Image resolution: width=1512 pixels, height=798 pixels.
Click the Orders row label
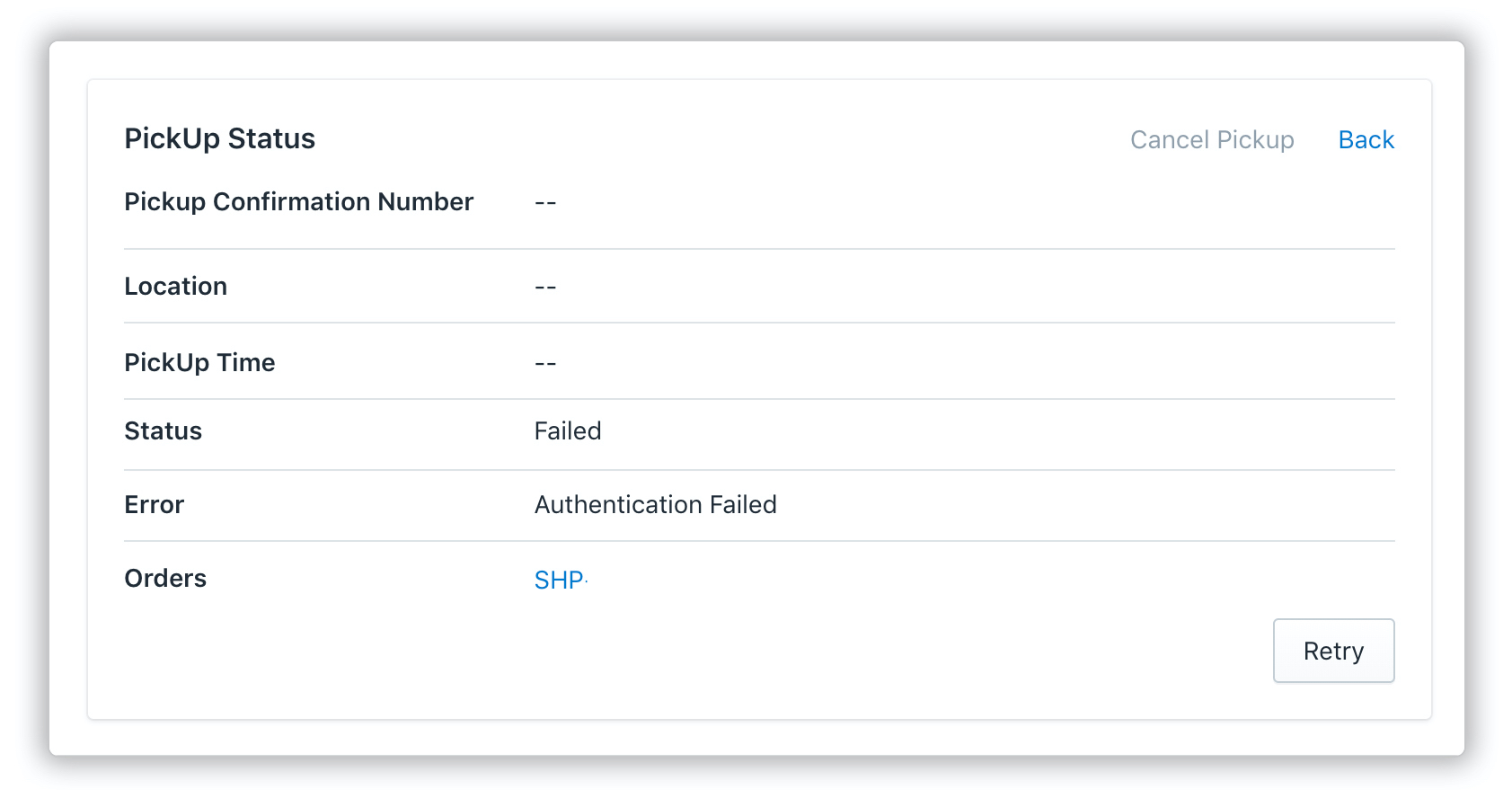[x=165, y=578]
